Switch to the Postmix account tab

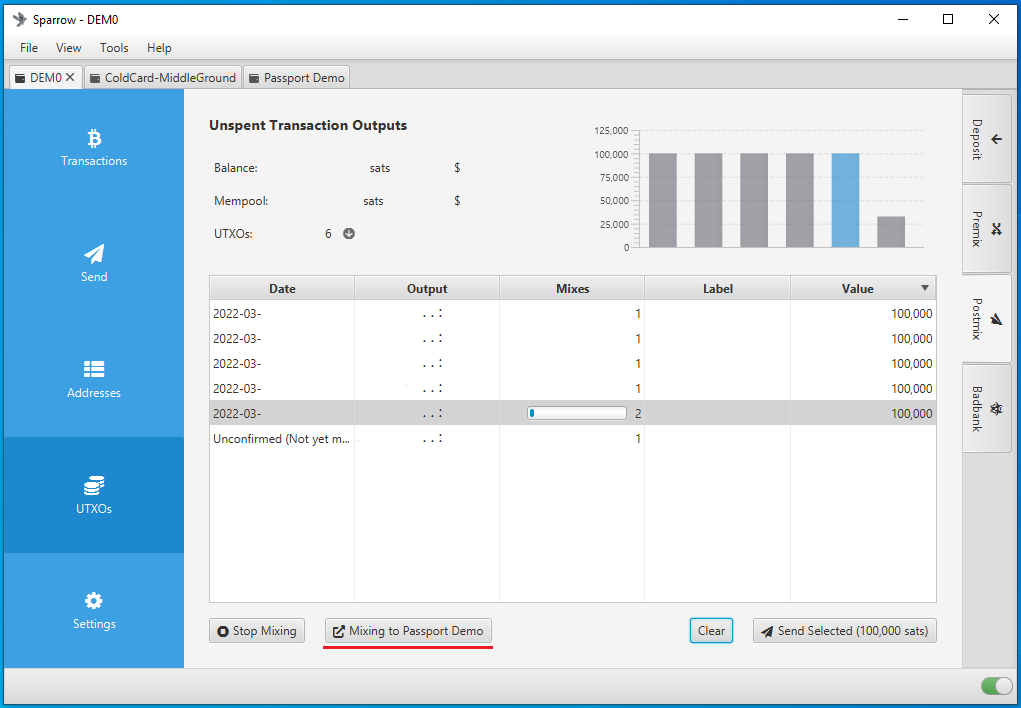(986, 319)
